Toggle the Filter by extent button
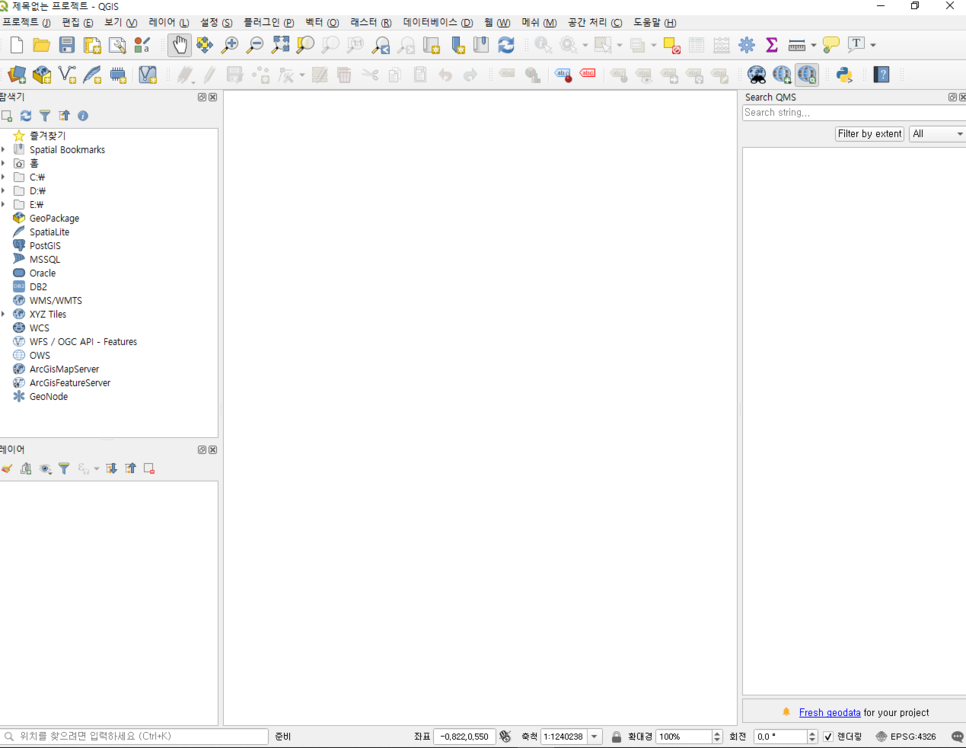Screen dimensions: 966x748 point(869,134)
